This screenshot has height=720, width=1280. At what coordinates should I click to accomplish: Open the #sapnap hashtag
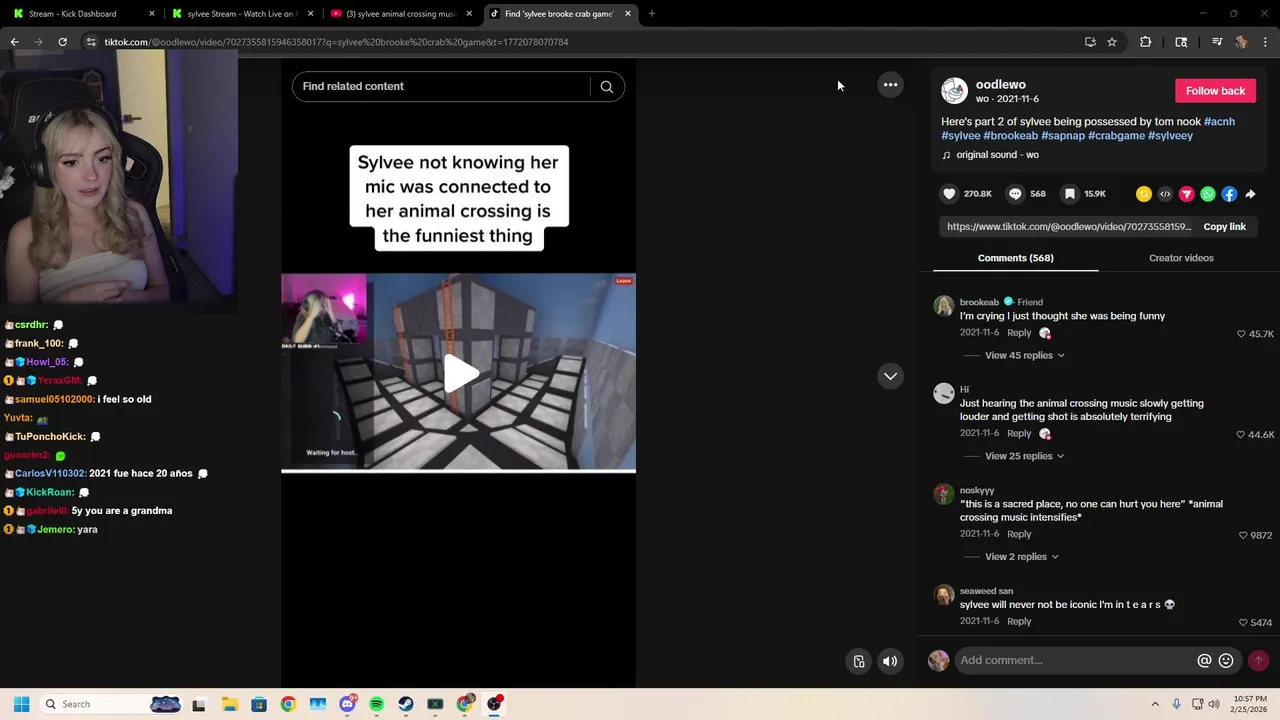pos(1063,136)
